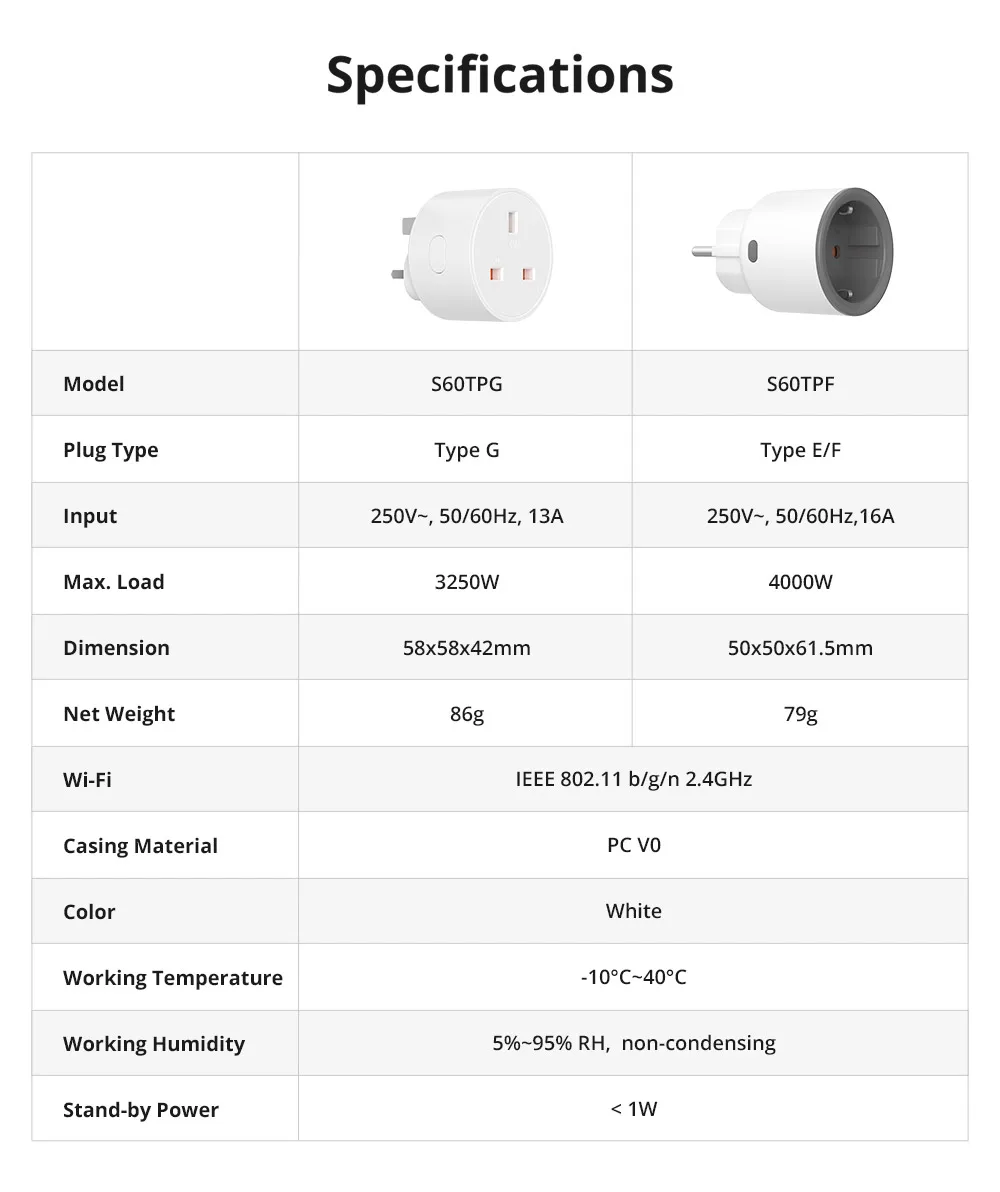
Task: Select the 50x50x61.5mm dimension value
Action: (800, 648)
